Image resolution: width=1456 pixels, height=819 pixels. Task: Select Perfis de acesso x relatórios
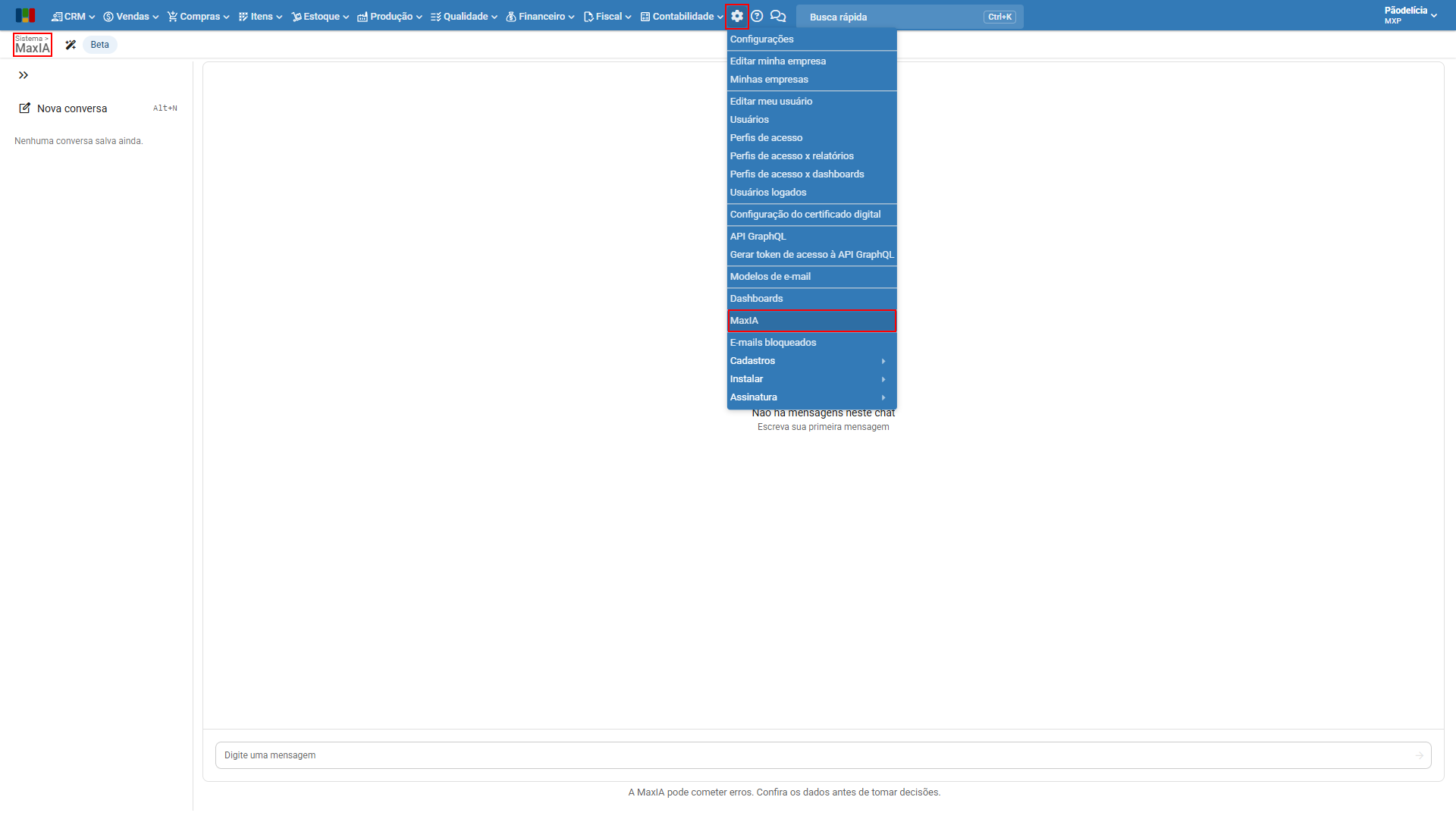(x=811, y=156)
